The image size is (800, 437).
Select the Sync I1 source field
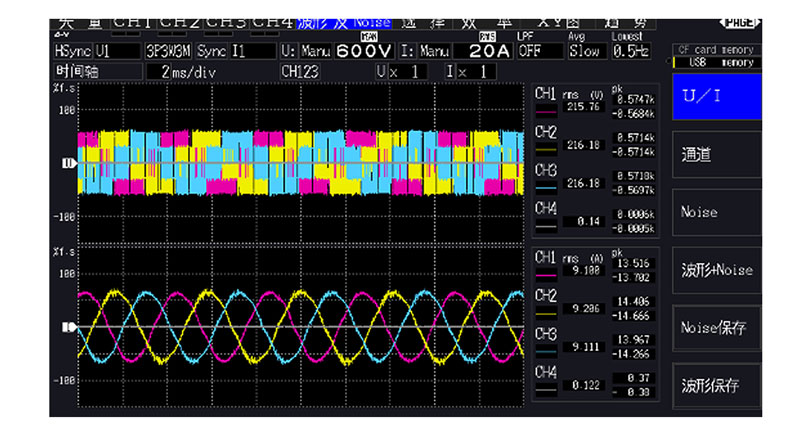[237, 51]
